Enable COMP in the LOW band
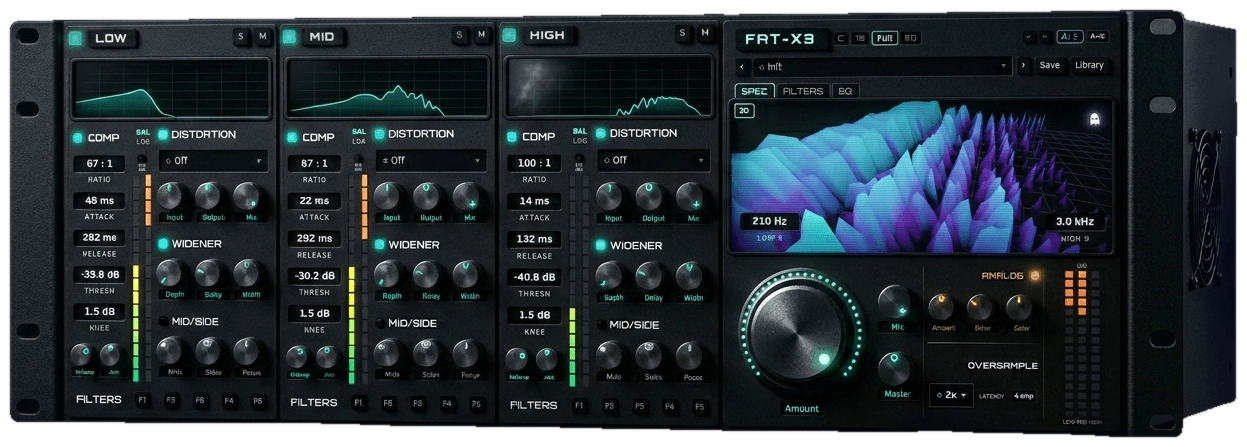The image size is (1247, 447). click(77, 138)
